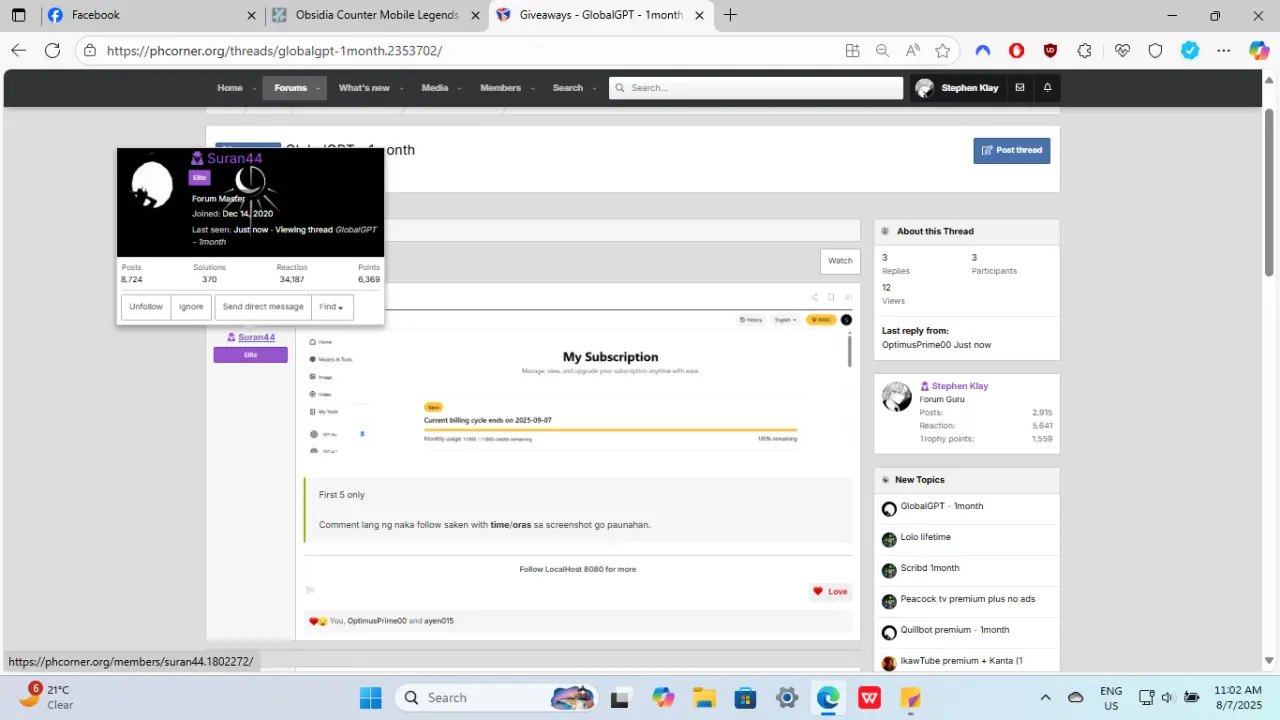Expand the What's new menu chevron
The image size is (1280, 720).
[x=400, y=88]
